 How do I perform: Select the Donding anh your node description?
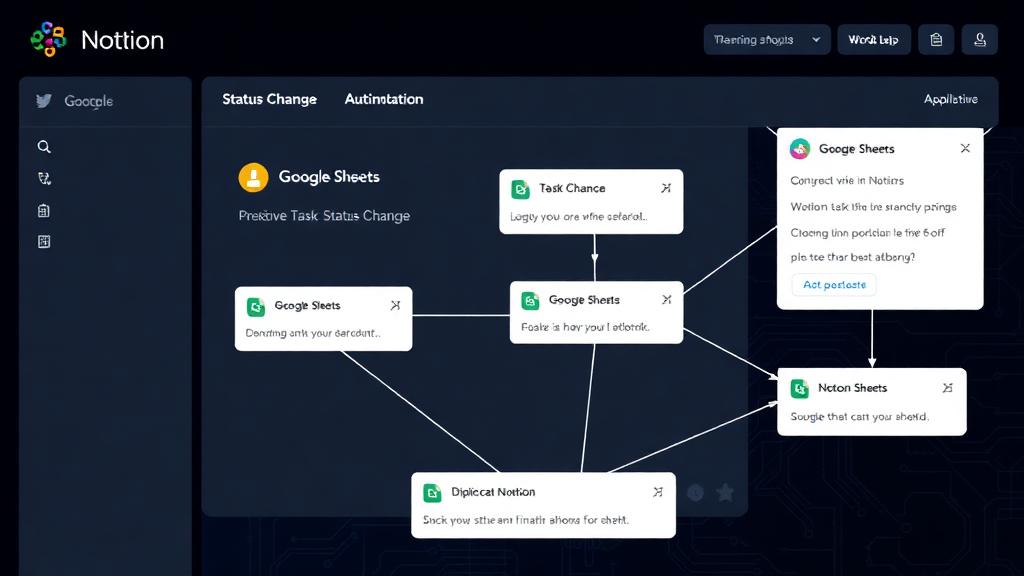pos(313,333)
